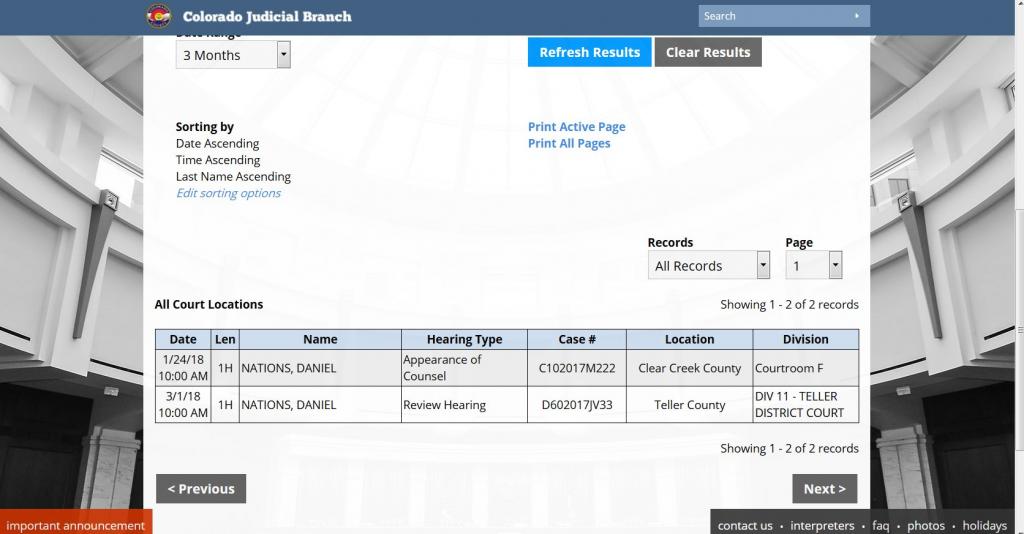The height and width of the screenshot is (534, 1024).
Task: Go to the Previous page button
Action: [x=201, y=489]
